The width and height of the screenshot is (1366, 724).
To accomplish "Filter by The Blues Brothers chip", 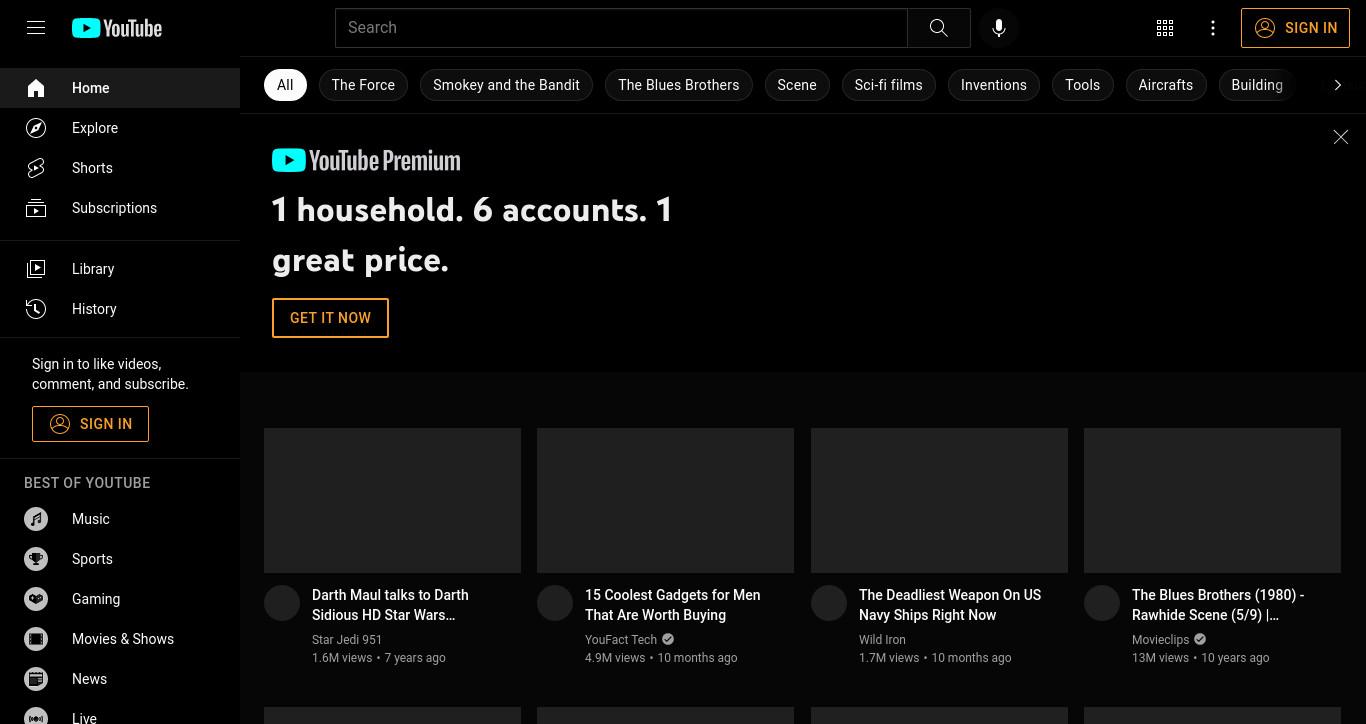I will coord(679,85).
